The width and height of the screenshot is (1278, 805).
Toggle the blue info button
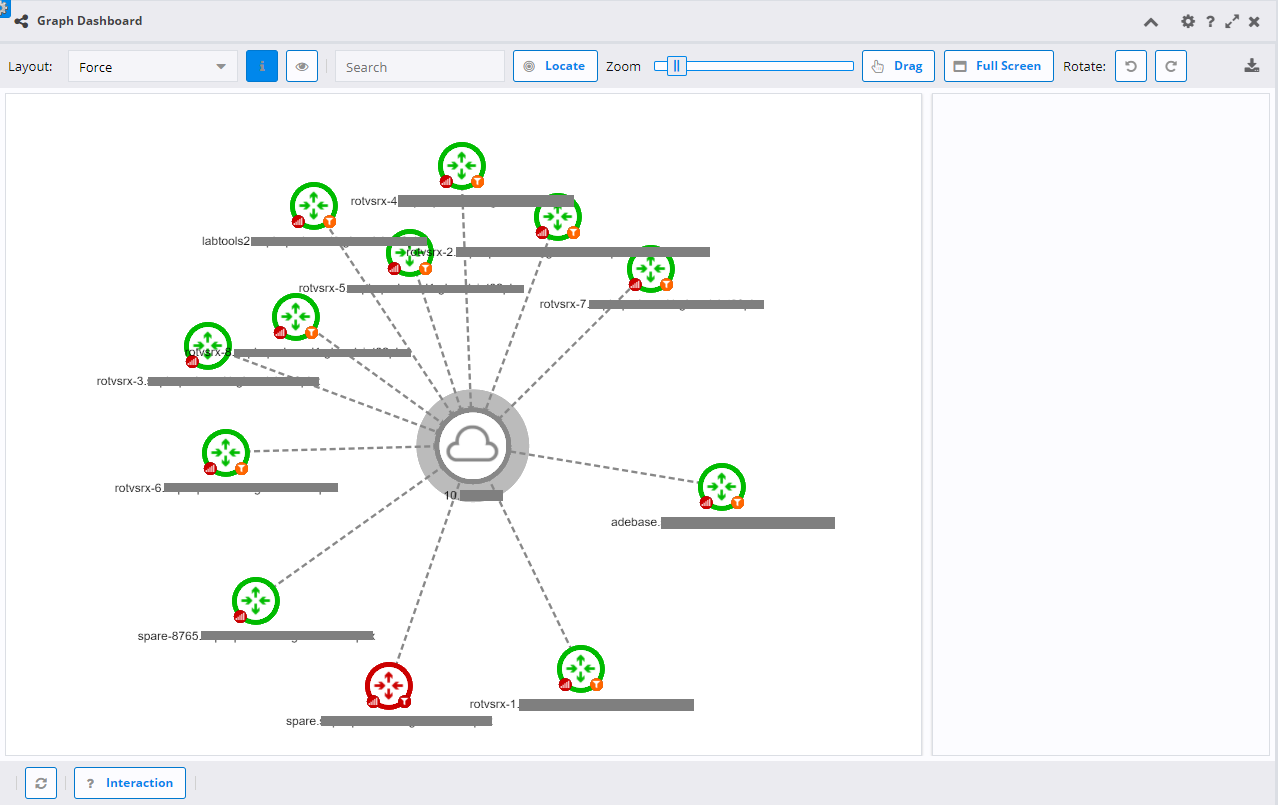262,66
